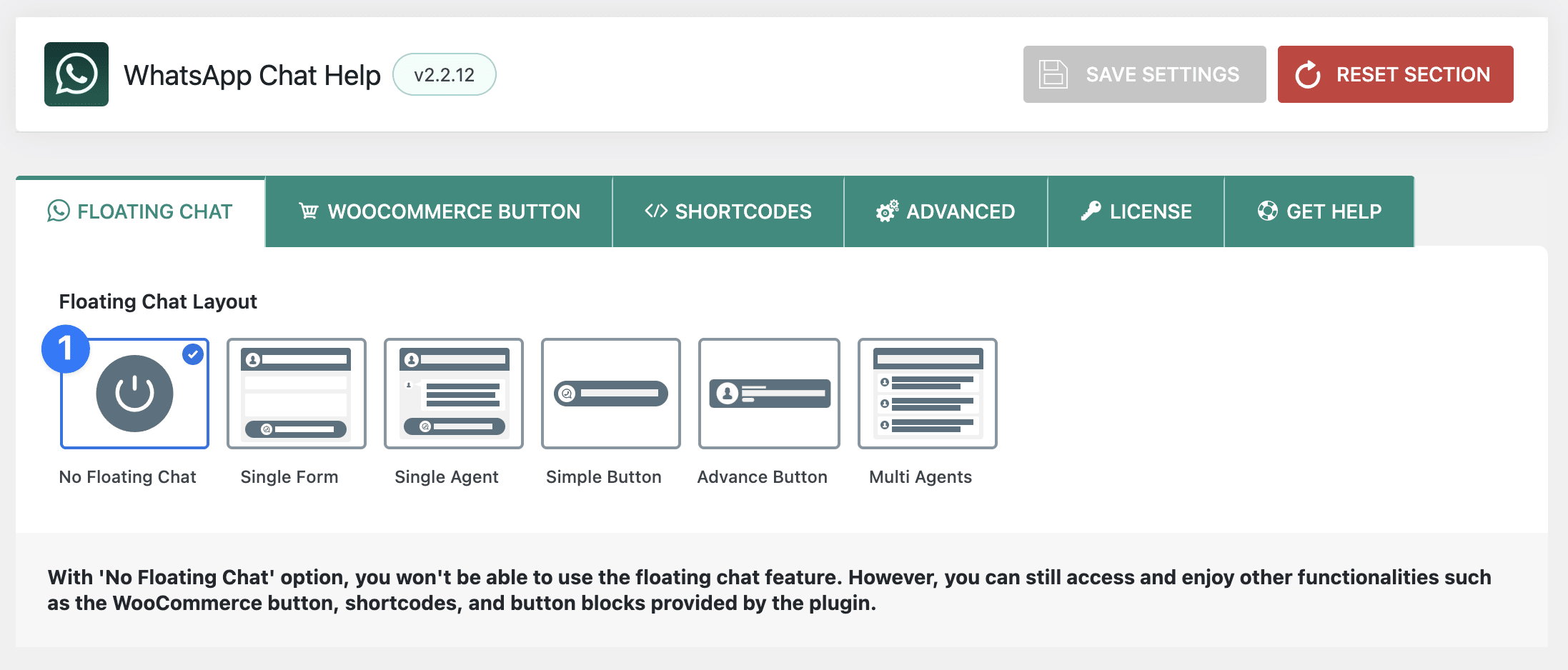Pick the Advance Button layout thumbnail
This screenshot has height=670, width=1568.
[769, 394]
